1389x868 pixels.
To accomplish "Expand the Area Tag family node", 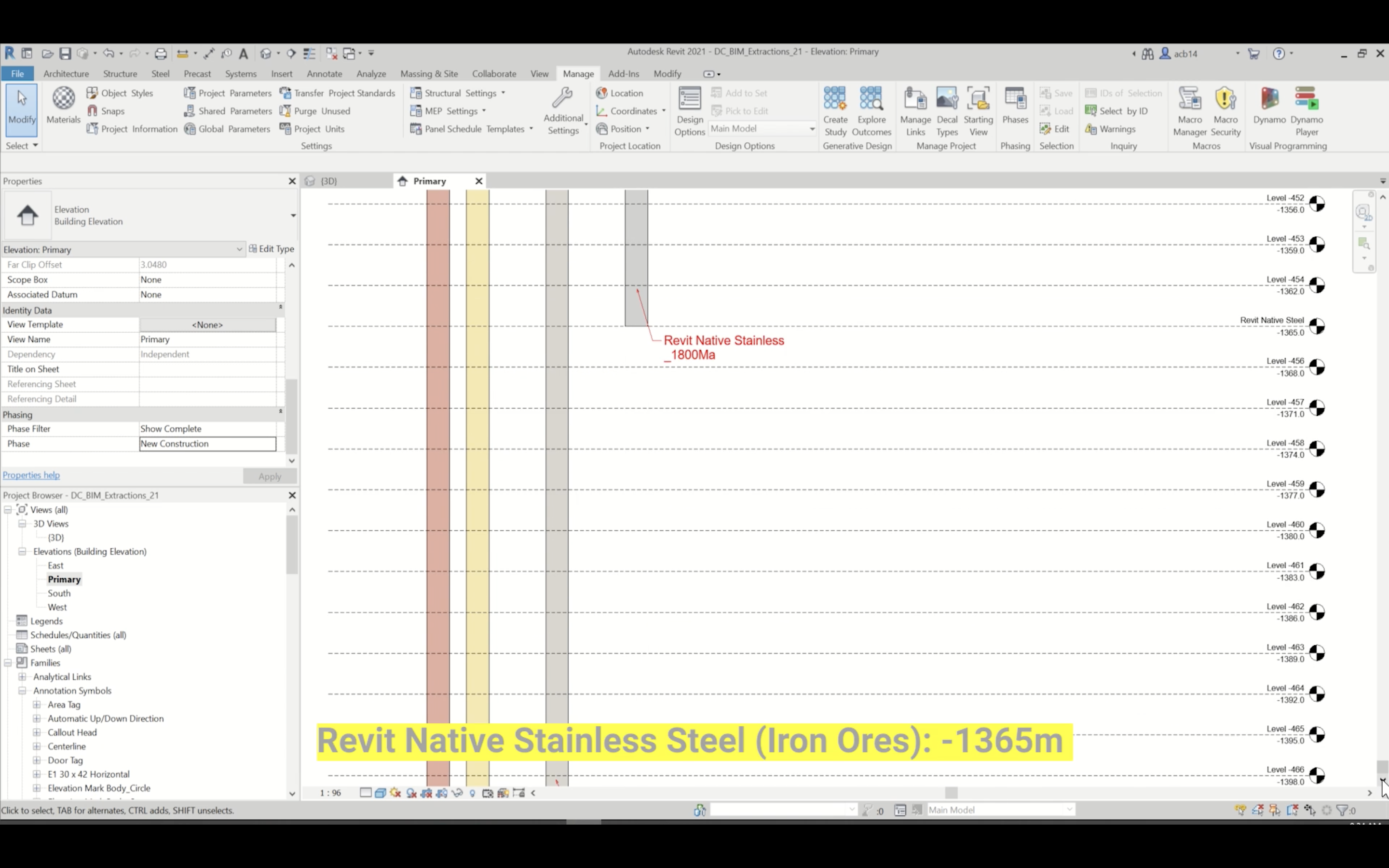I will (x=37, y=705).
